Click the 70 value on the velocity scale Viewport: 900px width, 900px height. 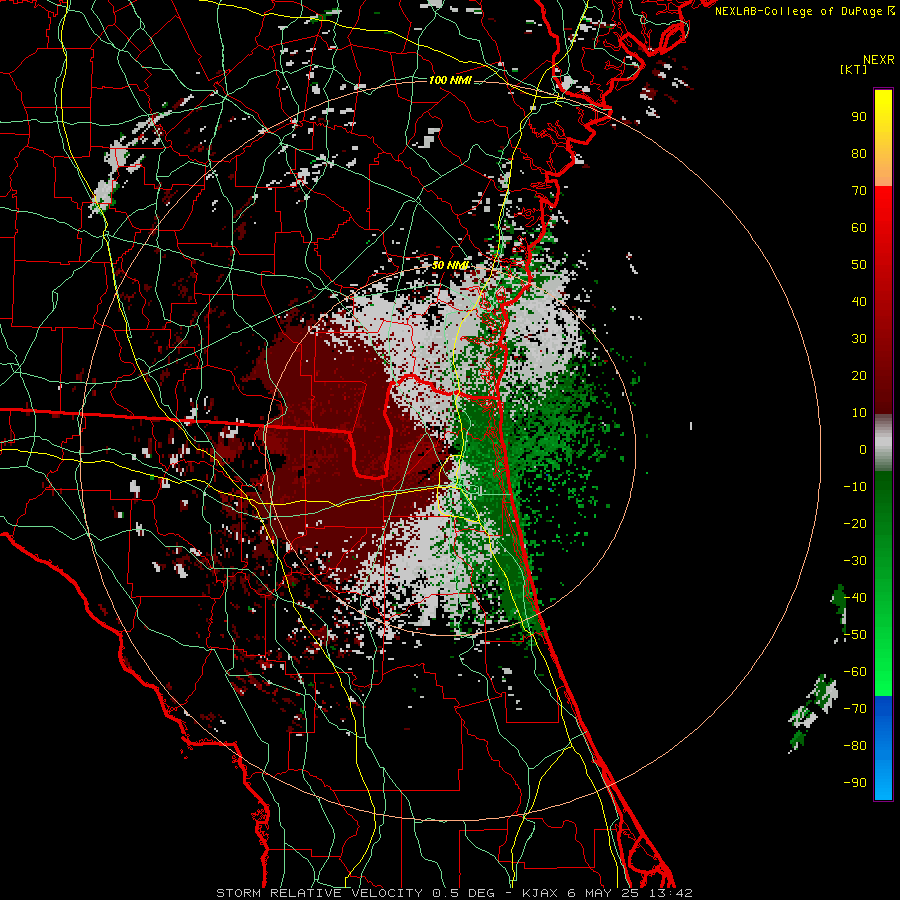(x=859, y=191)
